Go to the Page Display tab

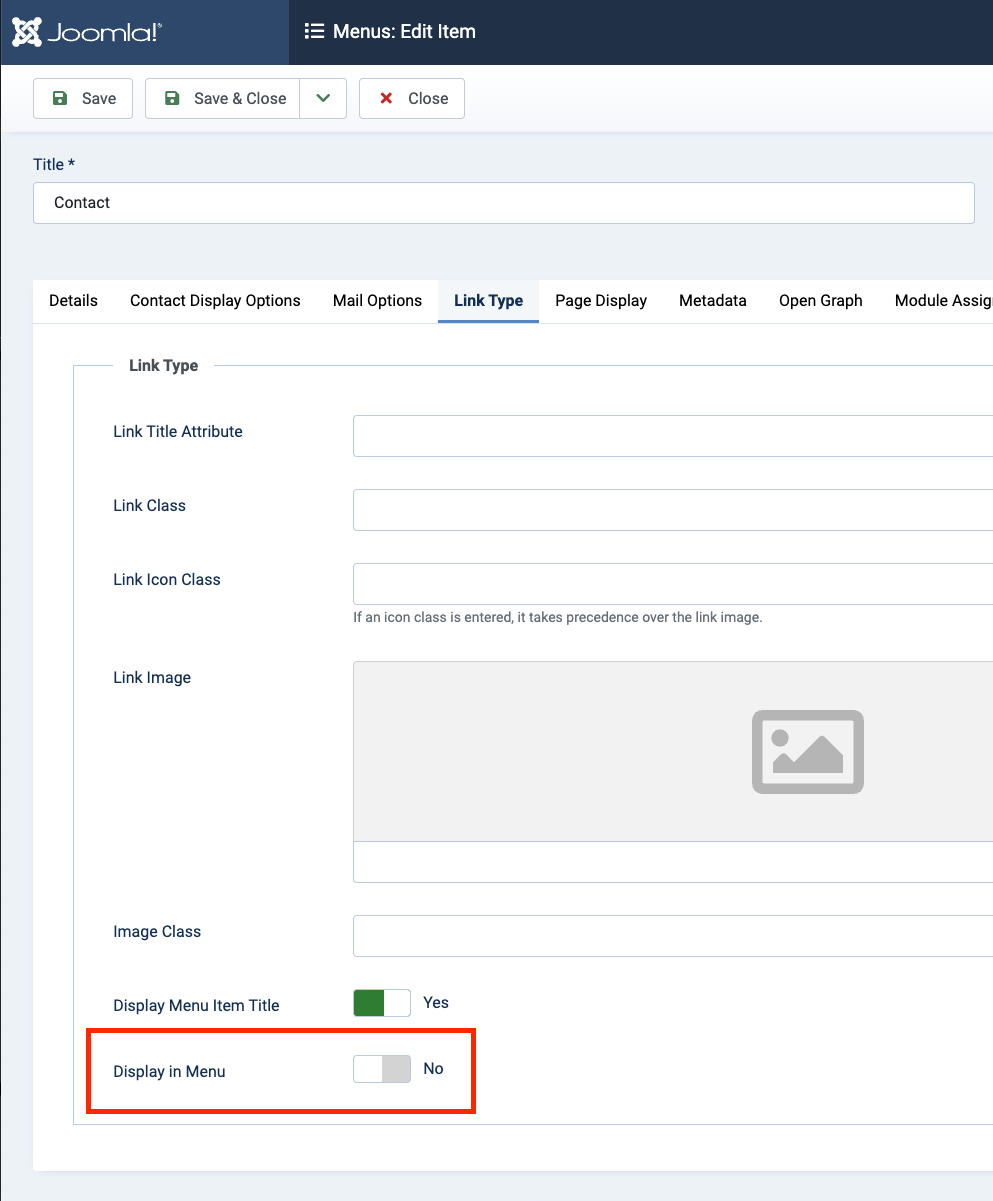[601, 300]
